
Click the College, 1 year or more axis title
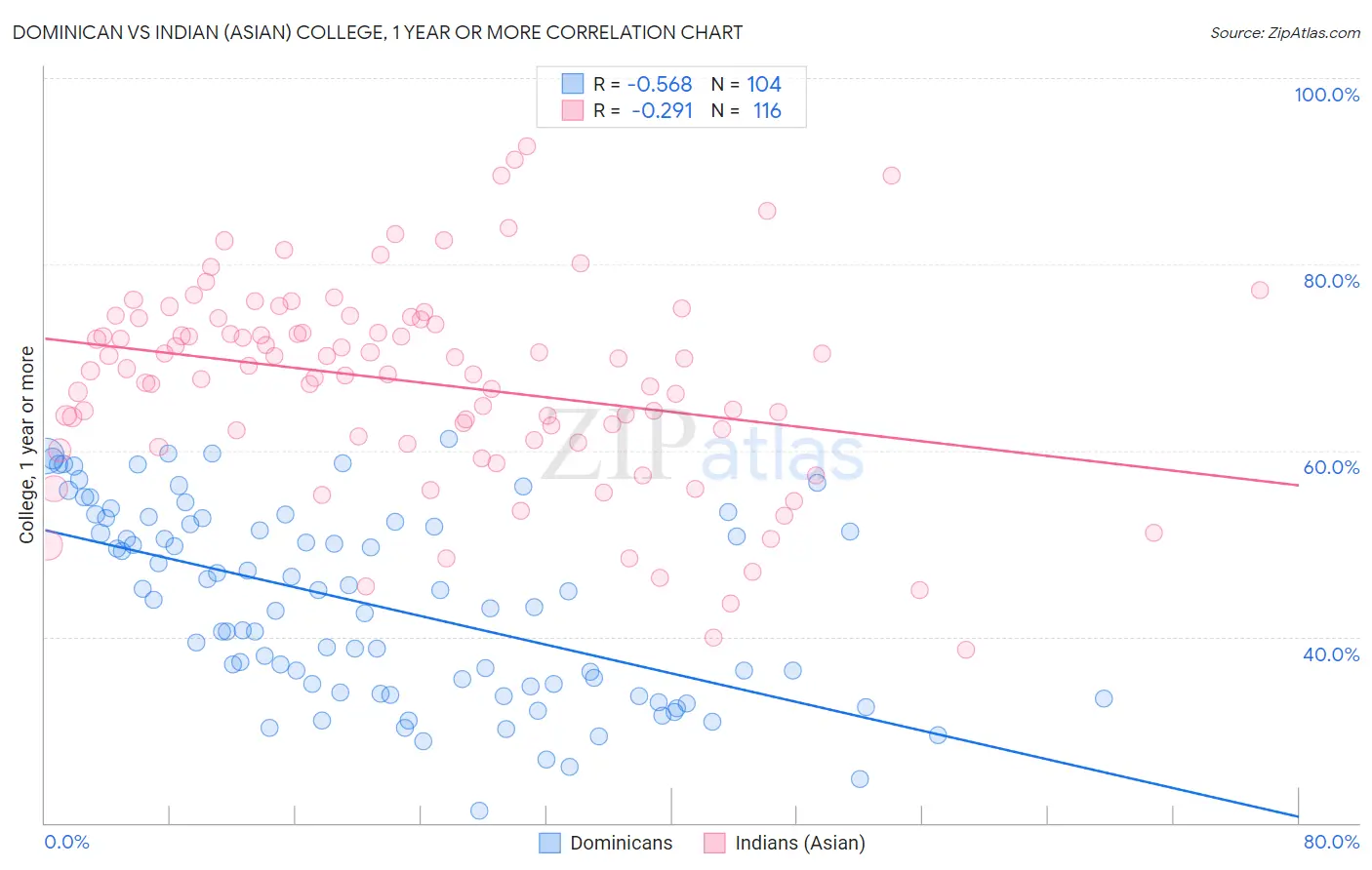27,445
